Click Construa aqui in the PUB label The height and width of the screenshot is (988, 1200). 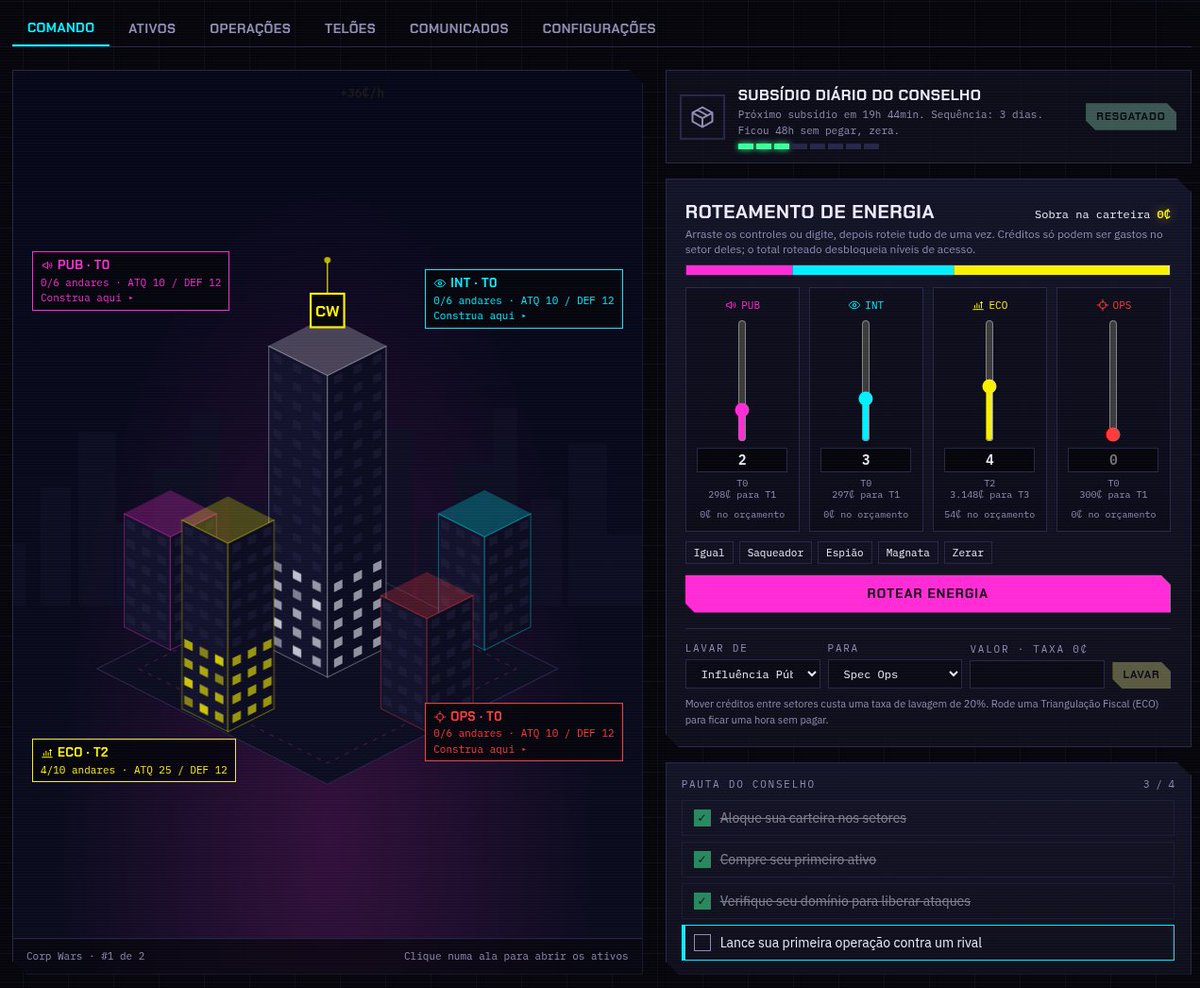coord(86,298)
